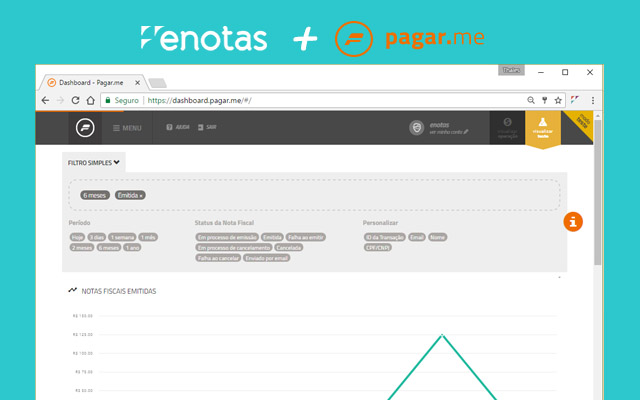The height and width of the screenshot is (400, 640).
Task: Expand the FILTRO SIMPLES dropdown
Action: pos(93,162)
